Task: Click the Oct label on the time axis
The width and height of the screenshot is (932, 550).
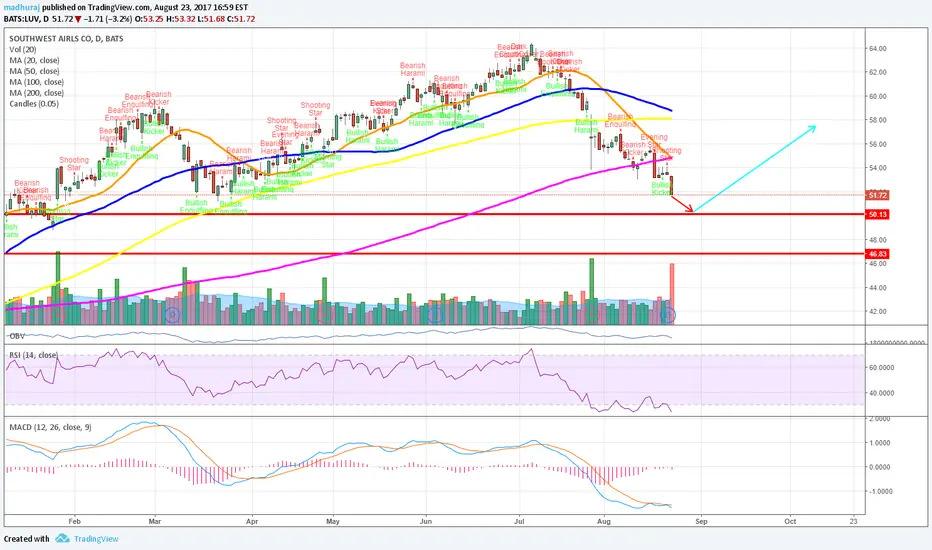Action: point(790,521)
